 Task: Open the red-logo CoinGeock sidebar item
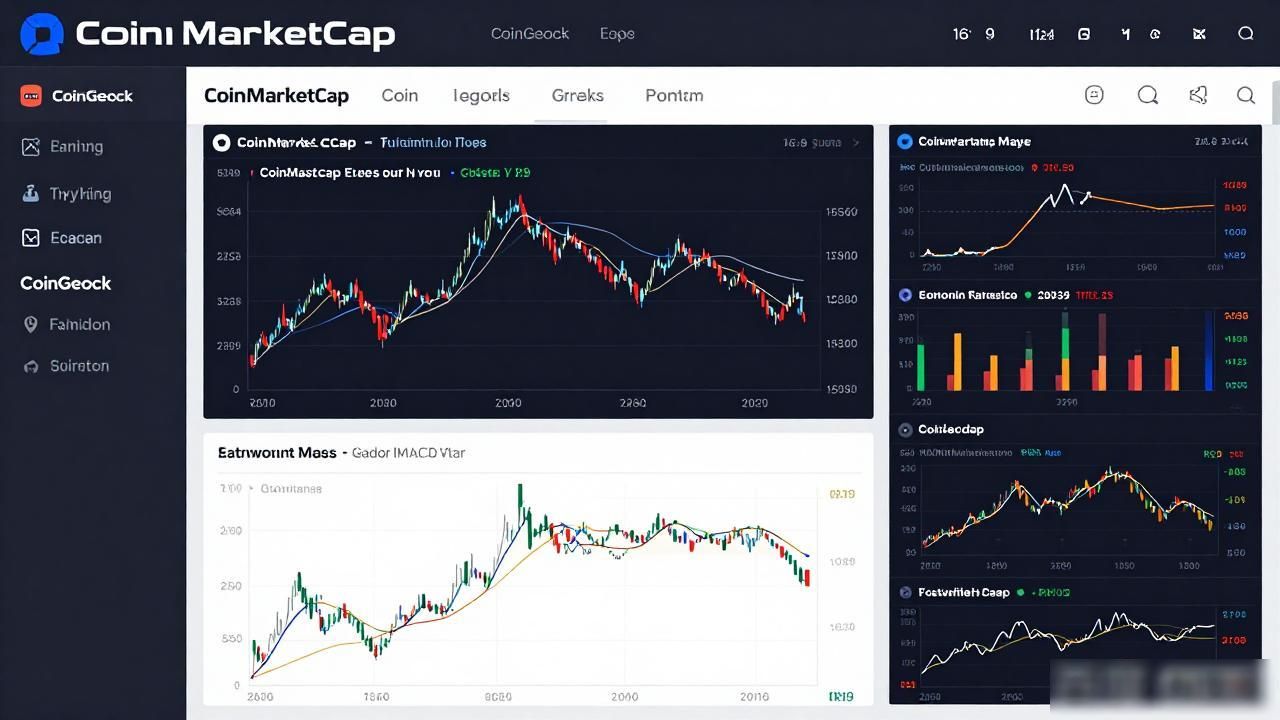77,96
